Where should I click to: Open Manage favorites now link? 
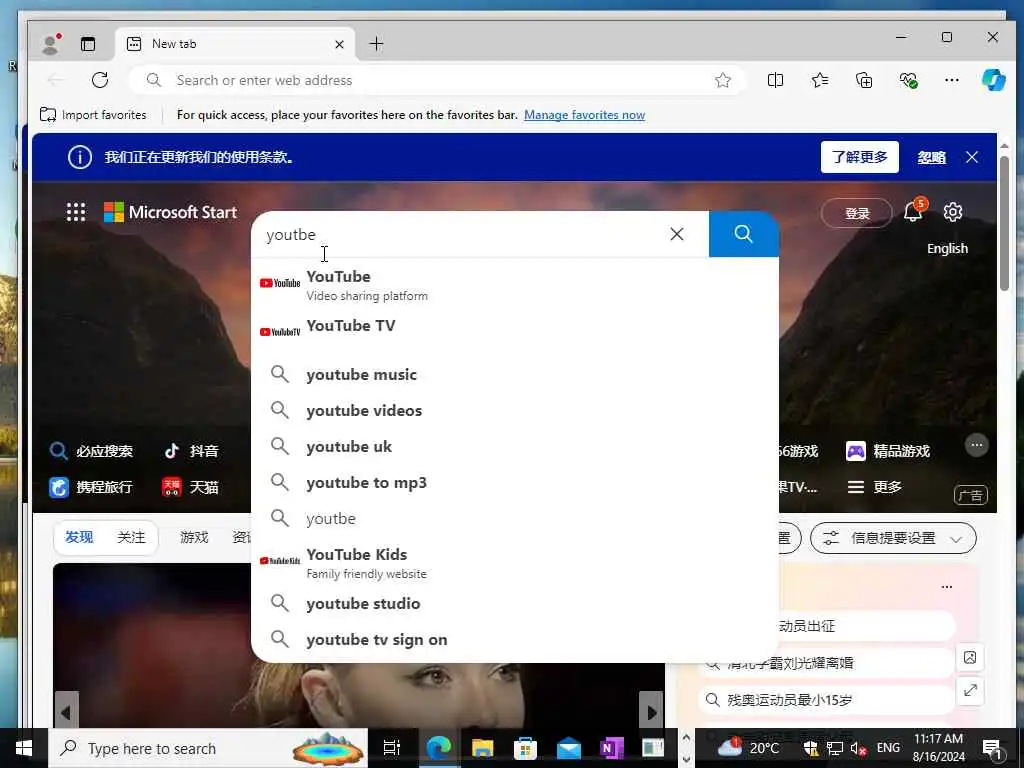(x=584, y=115)
